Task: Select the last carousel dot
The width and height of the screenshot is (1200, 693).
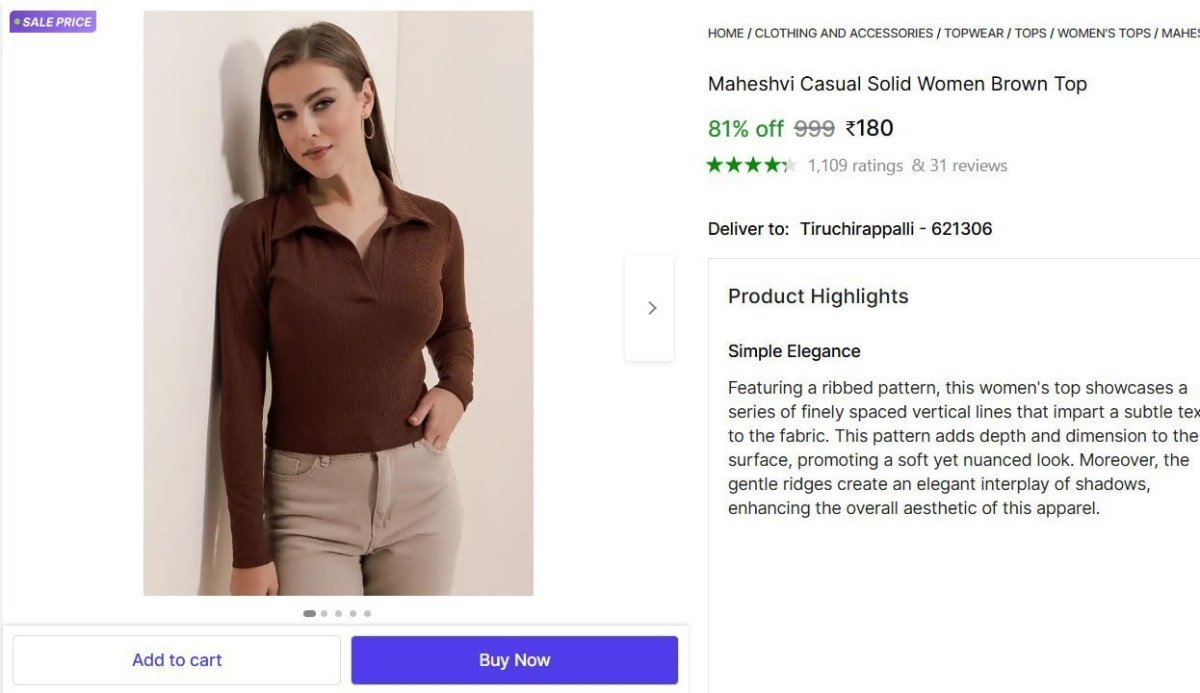Action: coord(367,614)
